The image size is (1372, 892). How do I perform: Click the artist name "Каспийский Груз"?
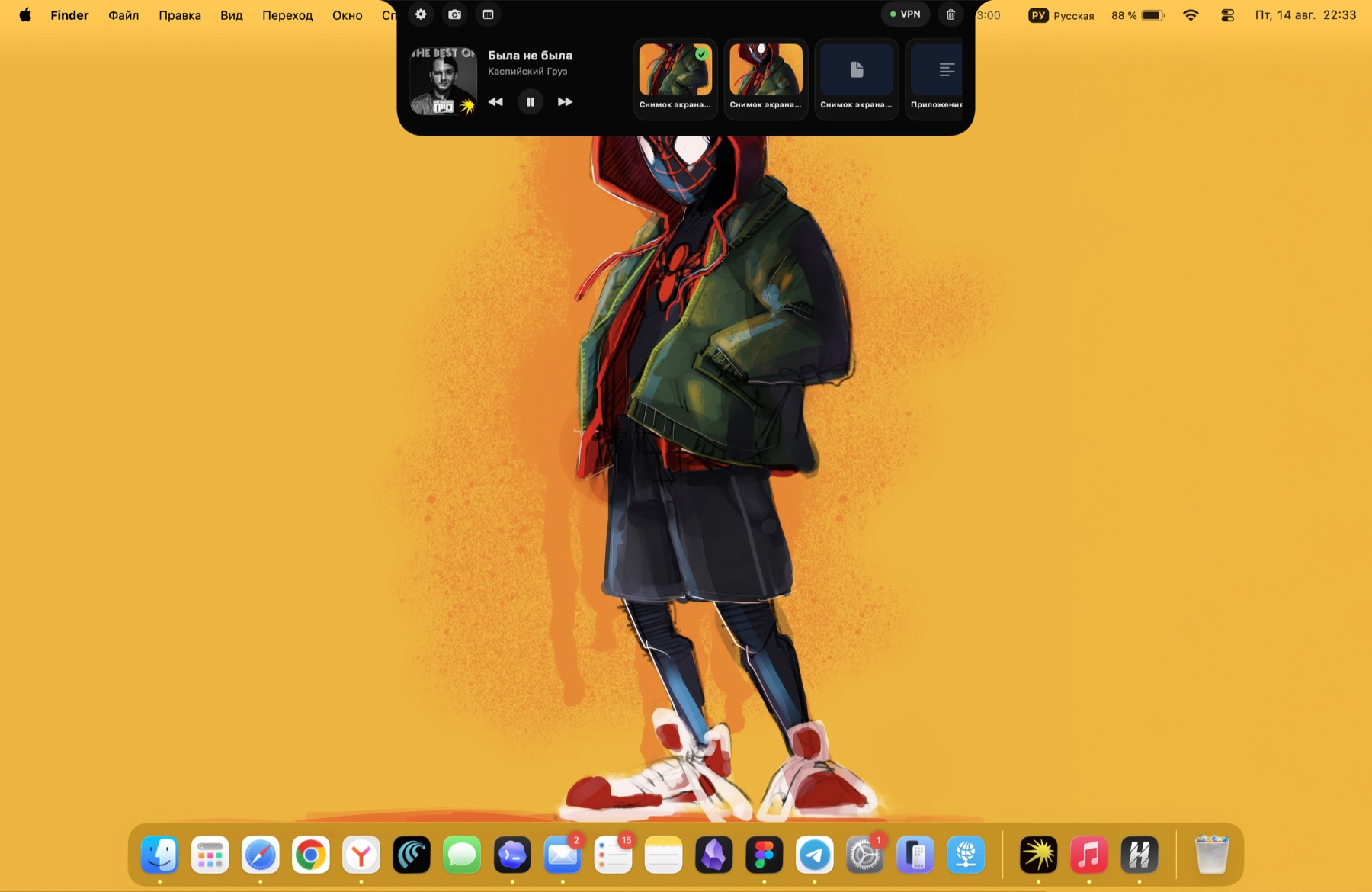click(527, 71)
